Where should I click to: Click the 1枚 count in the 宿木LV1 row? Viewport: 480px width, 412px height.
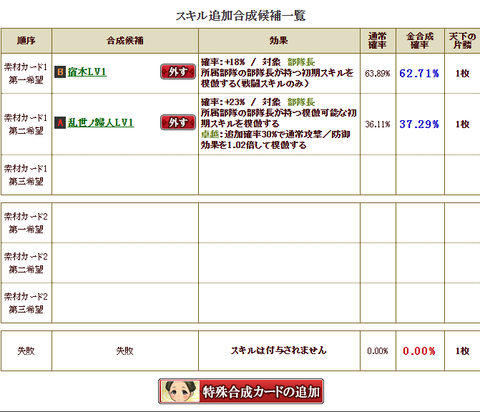click(462, 73)
